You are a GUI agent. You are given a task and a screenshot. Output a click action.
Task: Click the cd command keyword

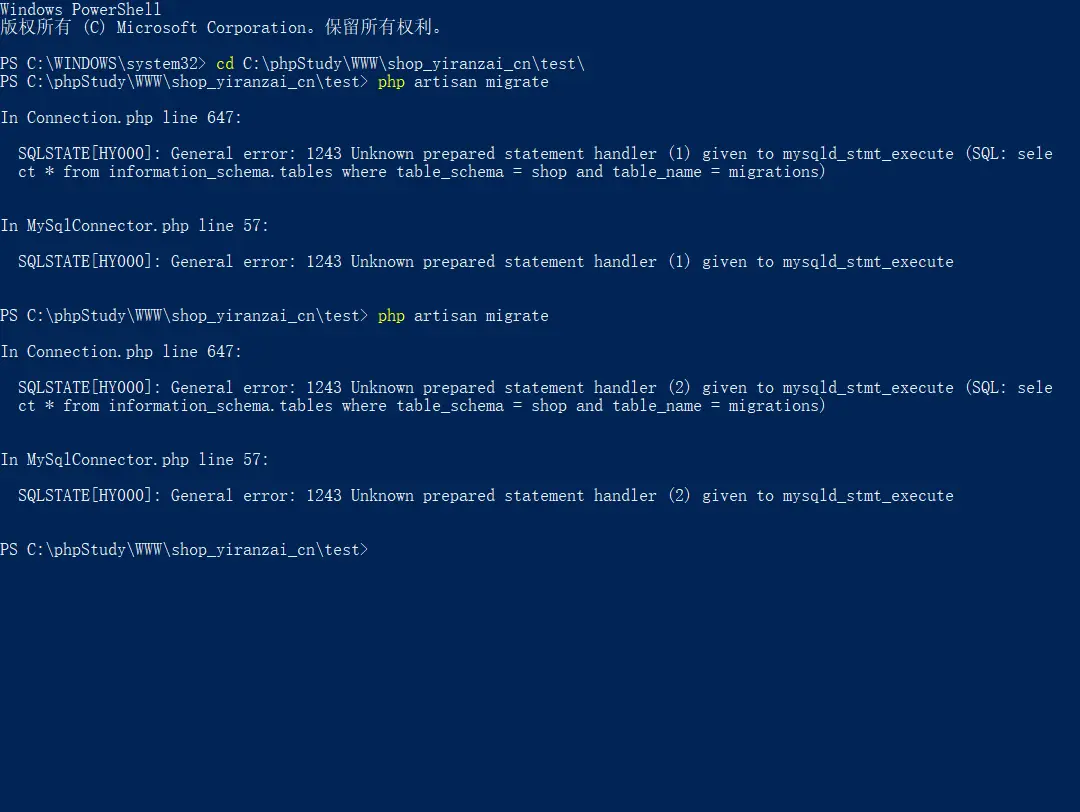pyautogui.click(x=225, y=63)
